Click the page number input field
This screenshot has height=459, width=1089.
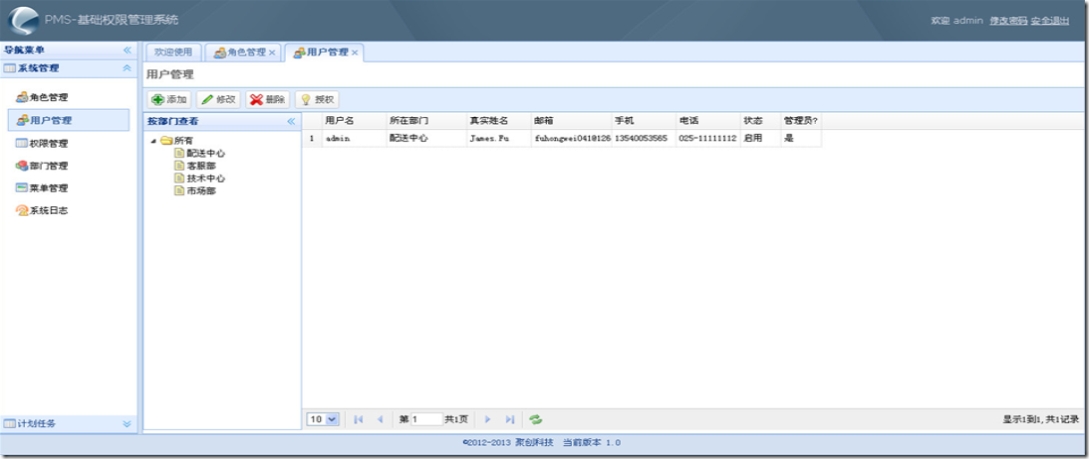point(426,420)
